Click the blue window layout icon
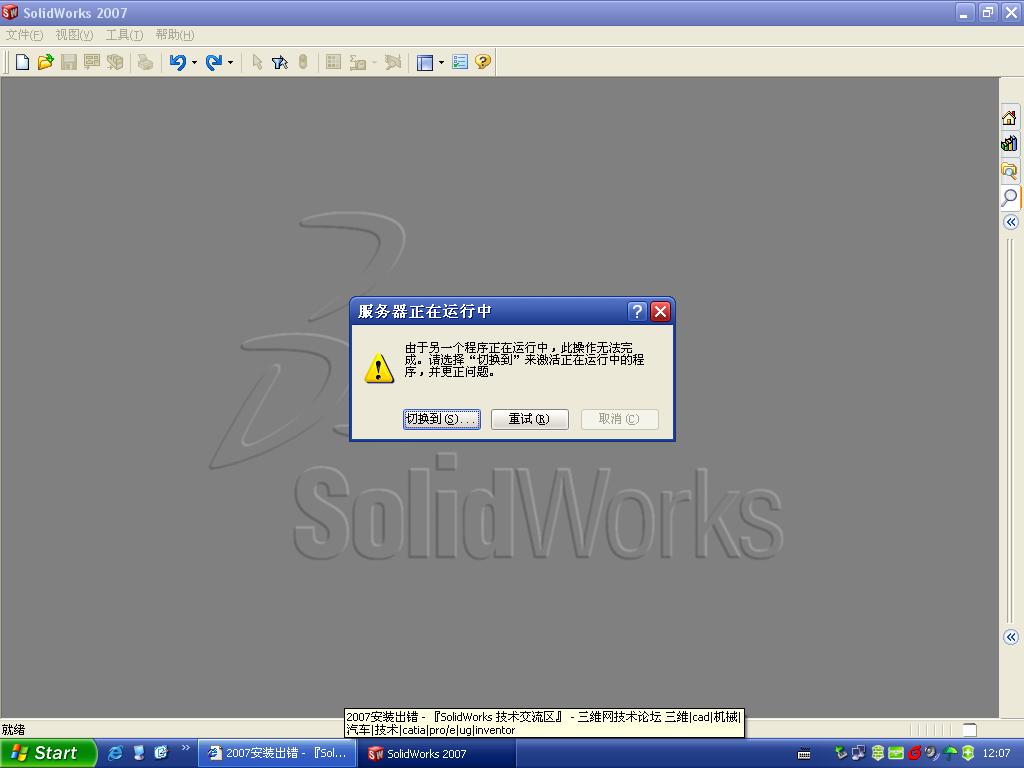This screenshot has height=768, width=1024. coord(425,63)
